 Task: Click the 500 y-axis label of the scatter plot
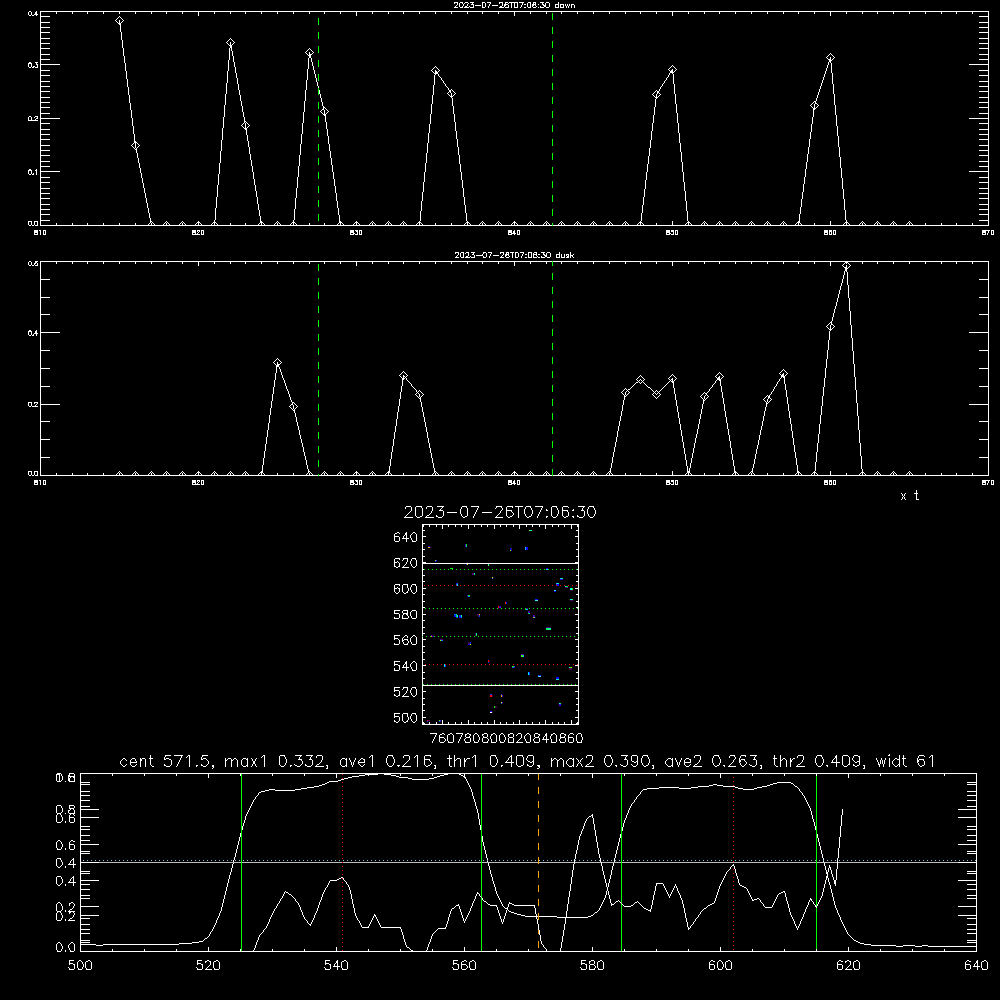click(x=406, y=718)
